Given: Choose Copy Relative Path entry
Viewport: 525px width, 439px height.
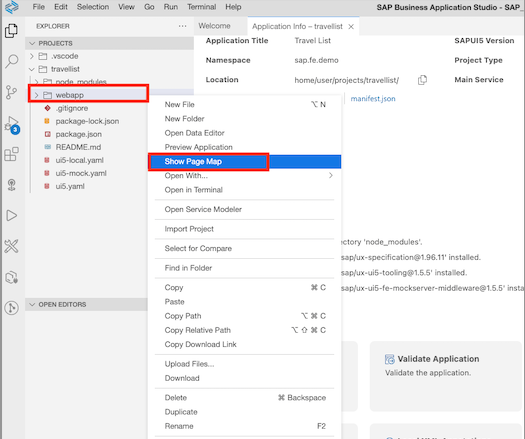Looking at the screenshot, I should coord(244,330).
